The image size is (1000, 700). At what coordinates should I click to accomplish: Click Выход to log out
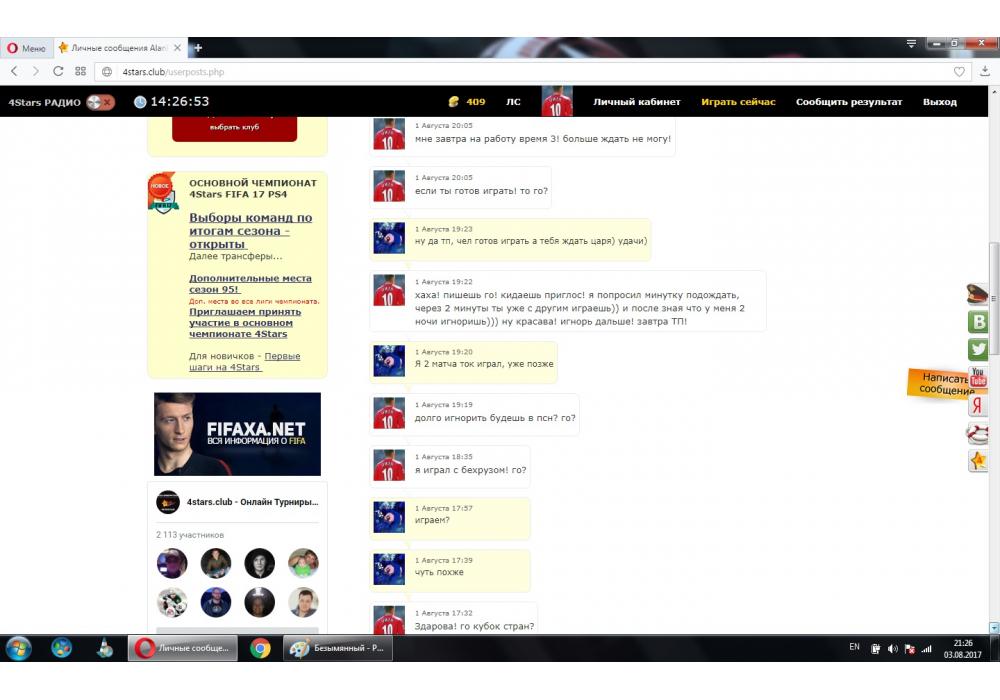(x=939, y=102)
